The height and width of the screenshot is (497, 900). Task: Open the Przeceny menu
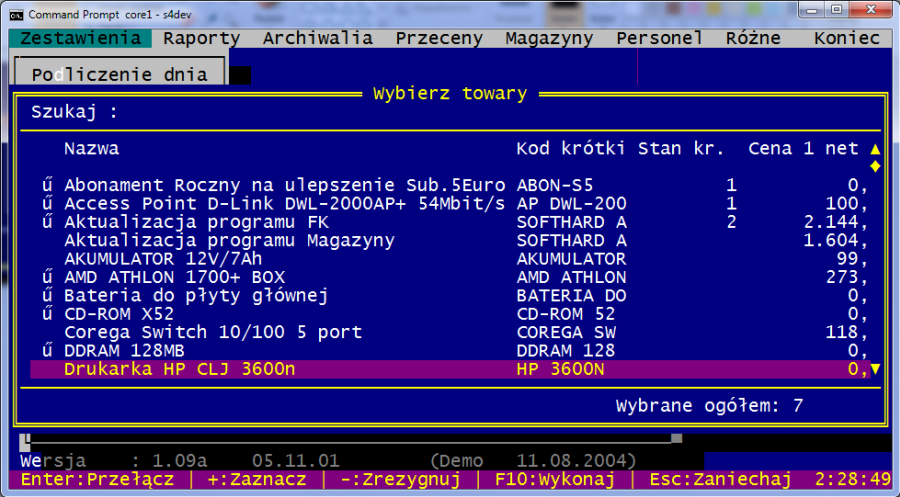tap(439, 38)
